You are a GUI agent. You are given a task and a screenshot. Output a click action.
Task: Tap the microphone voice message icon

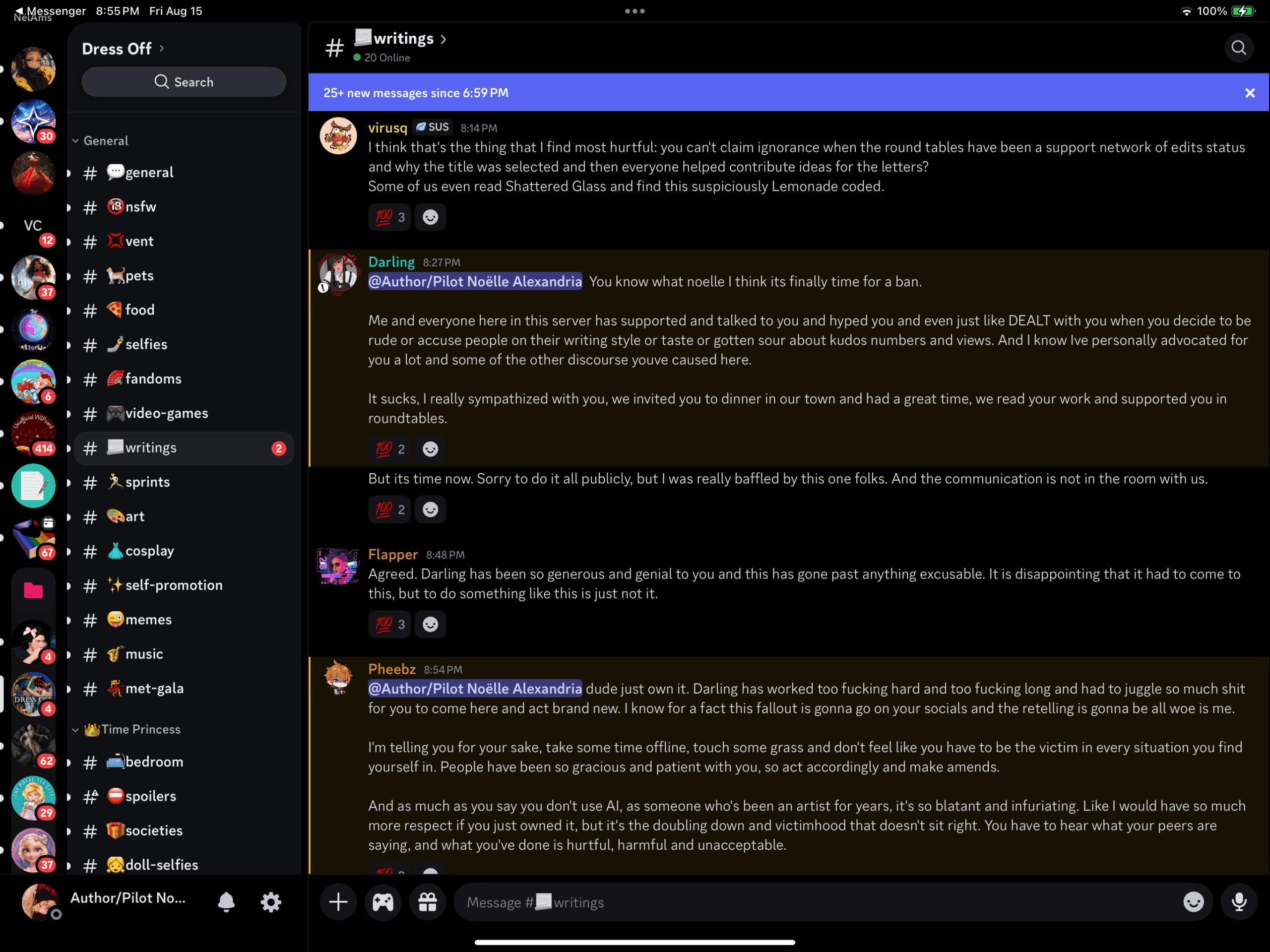pyautogui.click(x=1238, y=902)
